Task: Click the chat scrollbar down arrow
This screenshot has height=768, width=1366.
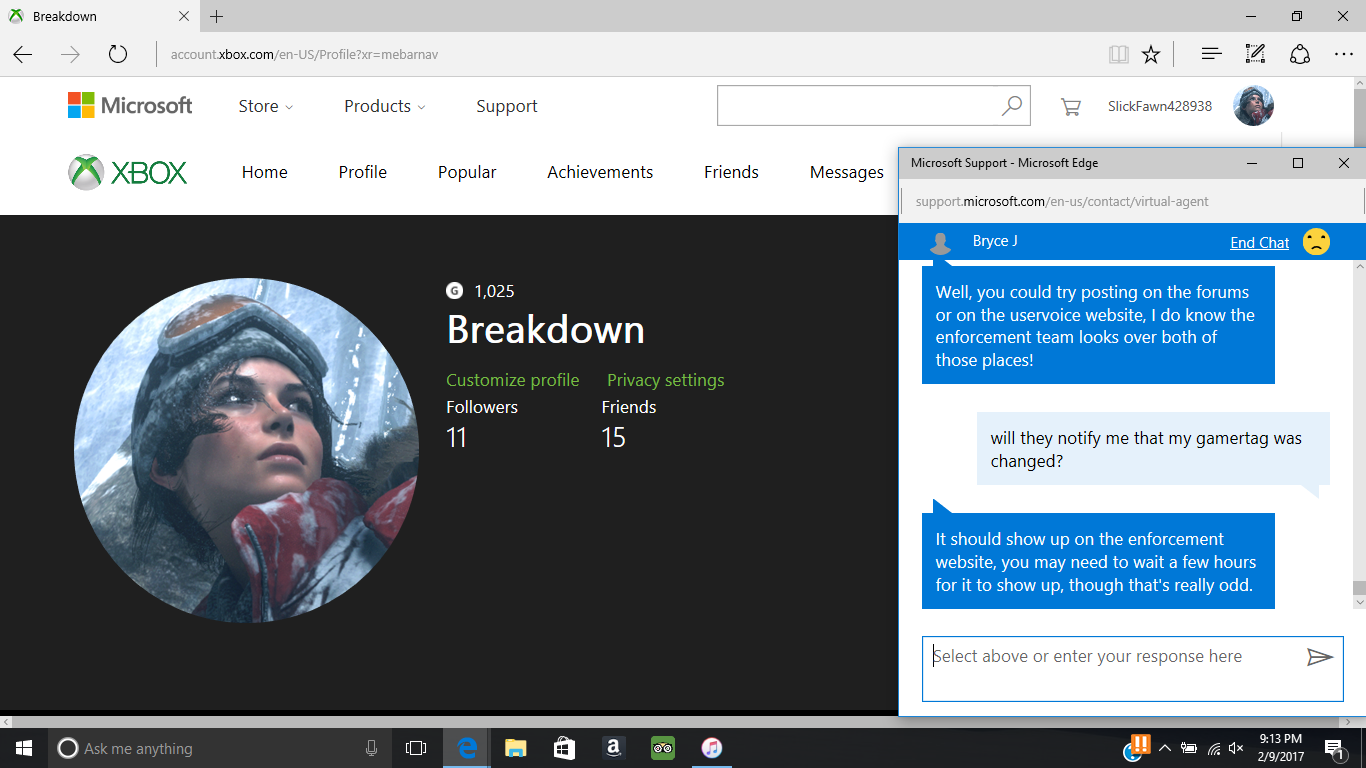Action: 1359,602
